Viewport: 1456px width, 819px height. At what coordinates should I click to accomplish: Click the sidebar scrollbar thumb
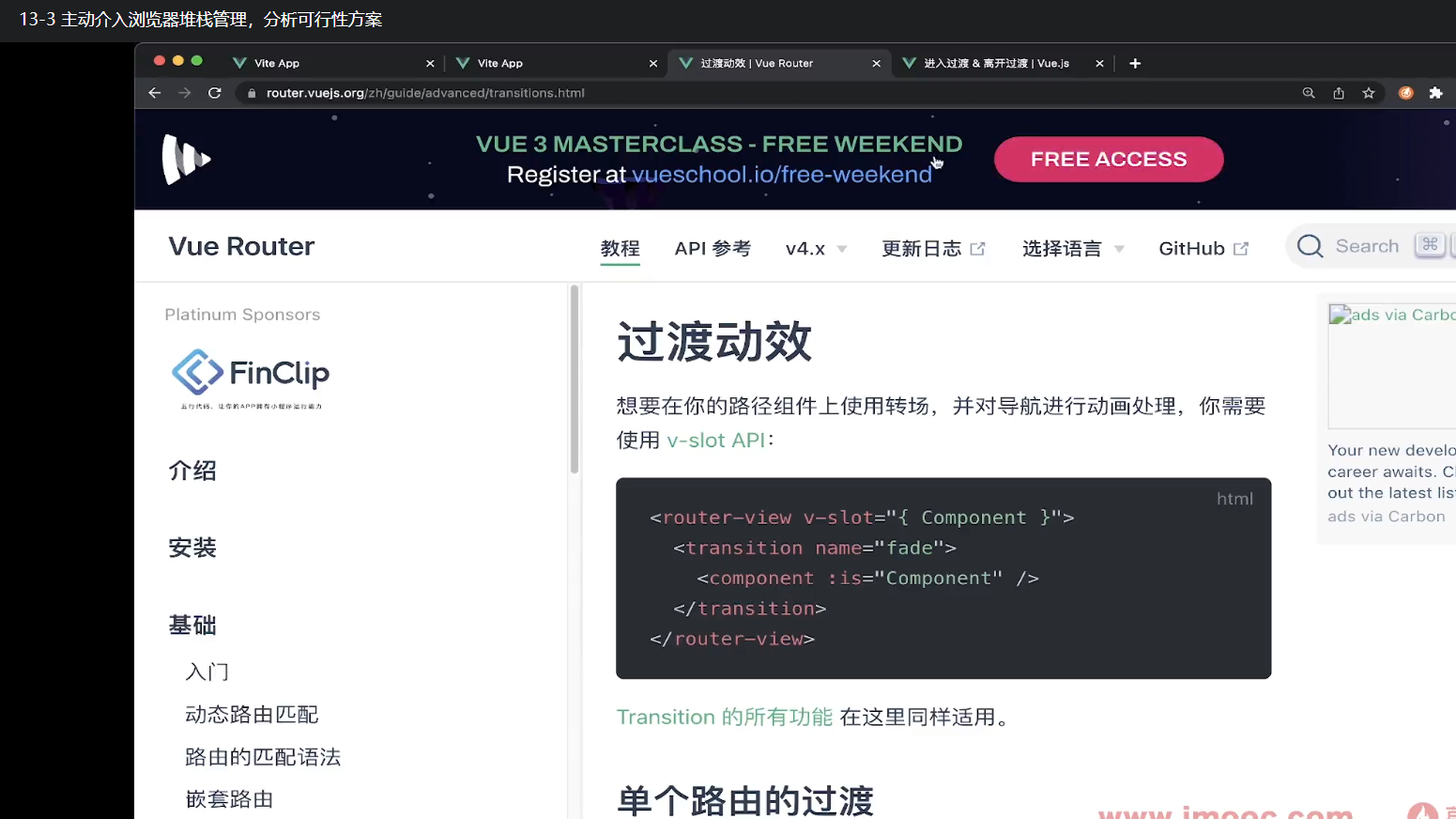[574, 376]
